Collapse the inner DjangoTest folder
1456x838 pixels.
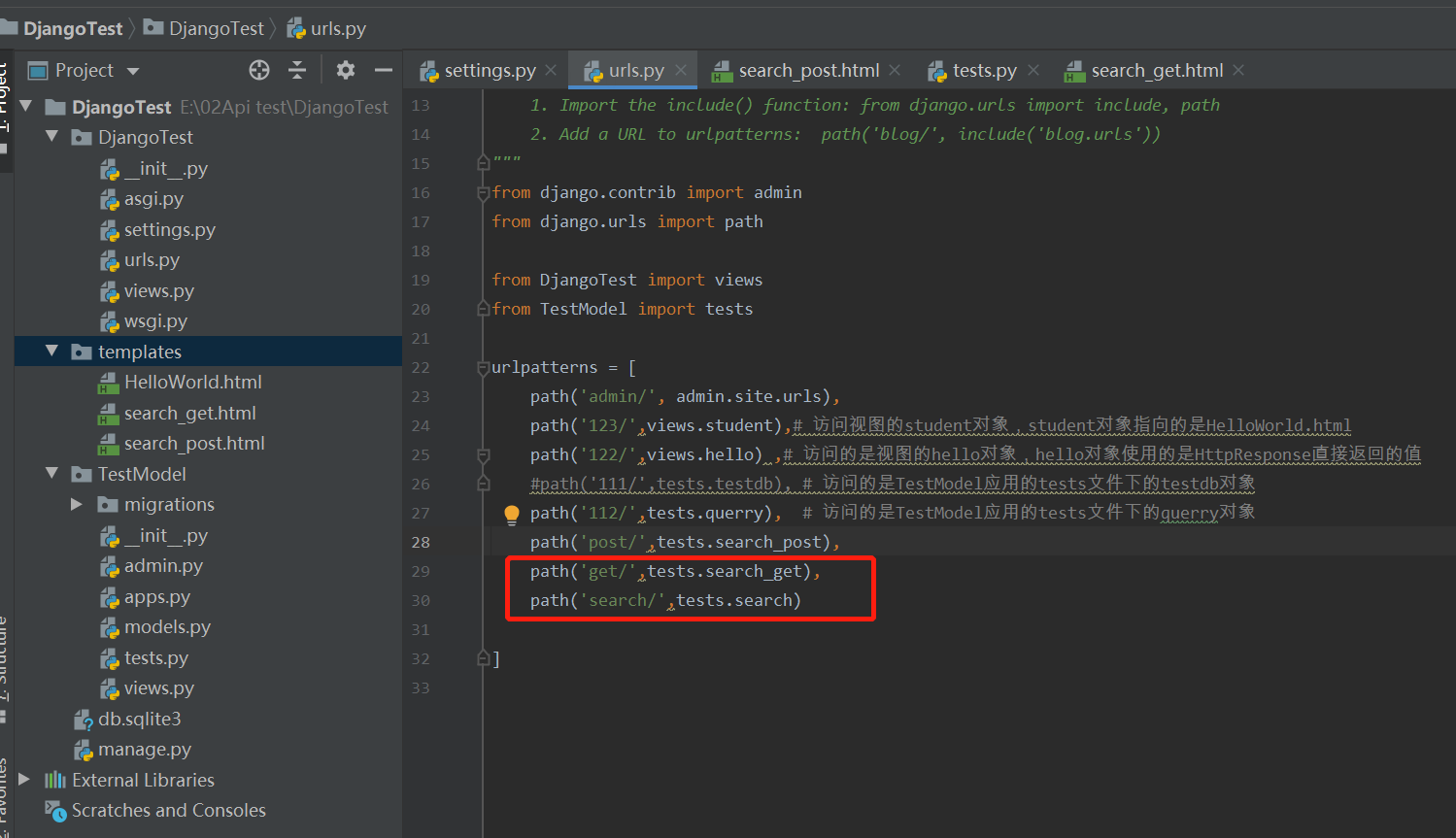point(52,137)
